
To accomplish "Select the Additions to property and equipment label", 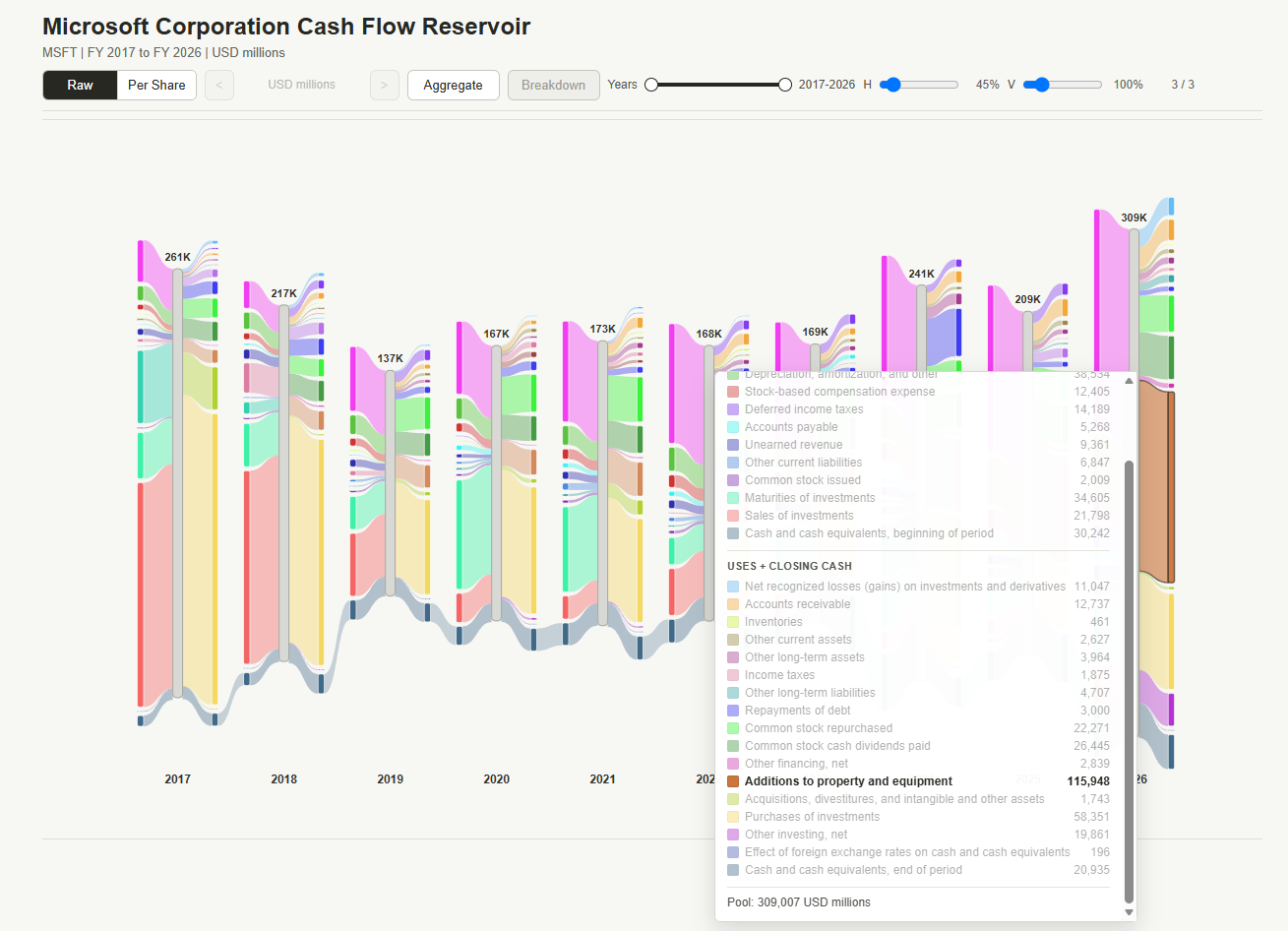I will pyautogui.click(x=848, y=781).
